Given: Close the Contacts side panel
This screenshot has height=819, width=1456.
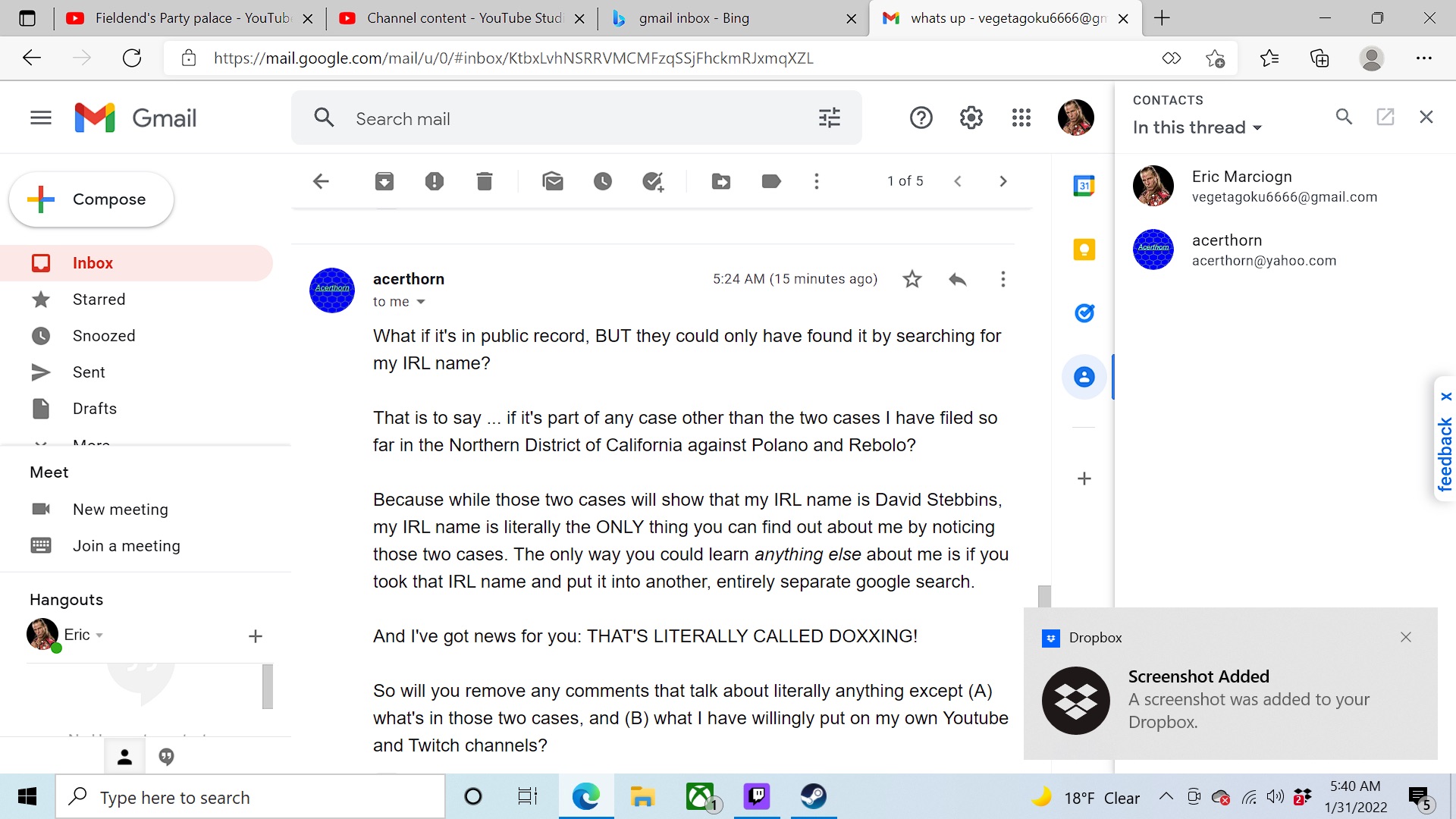Looking at the screenshot, I should (1426, 117).
